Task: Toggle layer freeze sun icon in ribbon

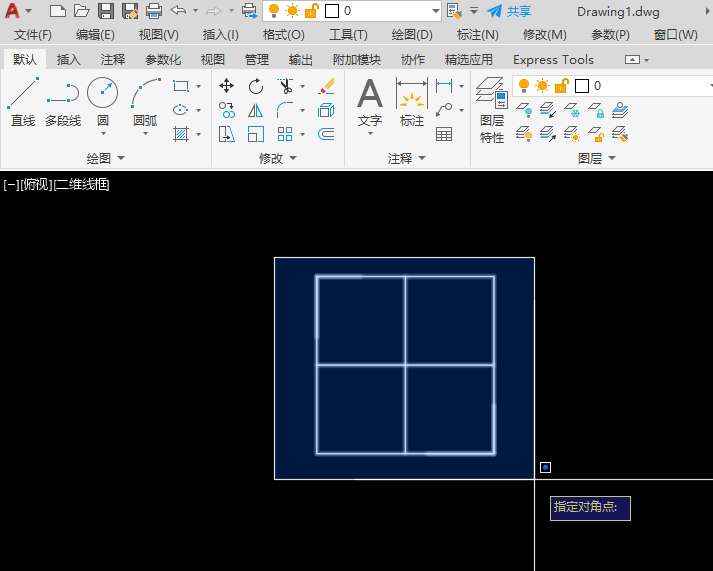Action: 542,85
